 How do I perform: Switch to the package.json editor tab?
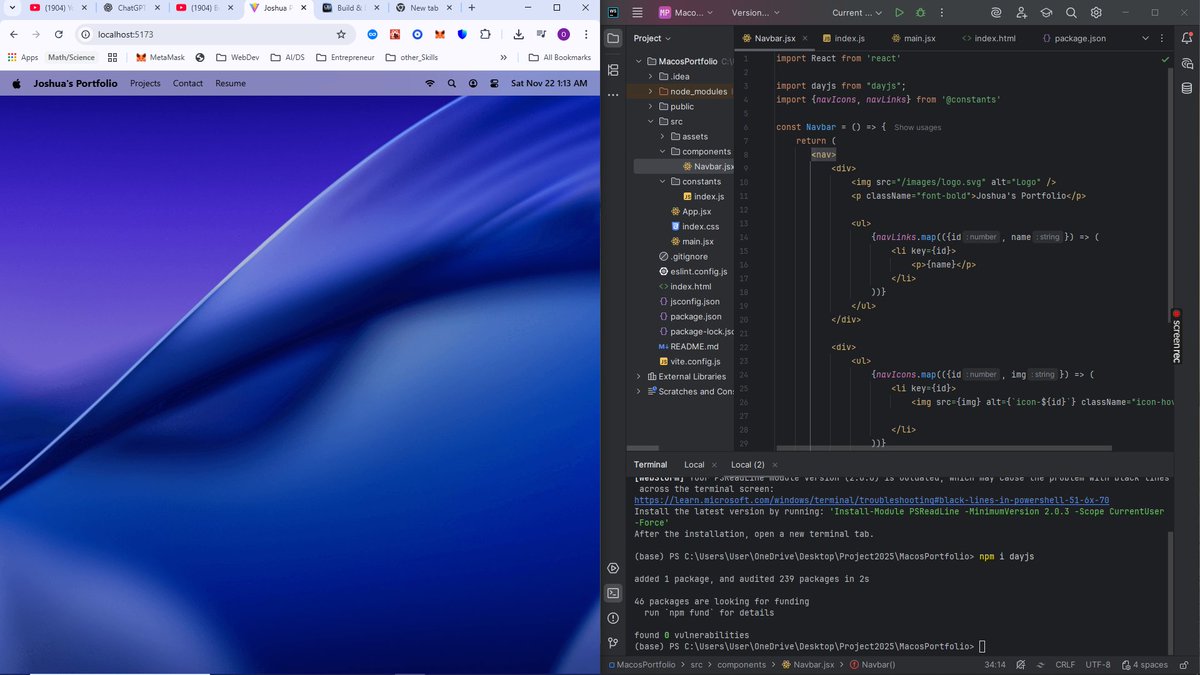[1080, 38]
